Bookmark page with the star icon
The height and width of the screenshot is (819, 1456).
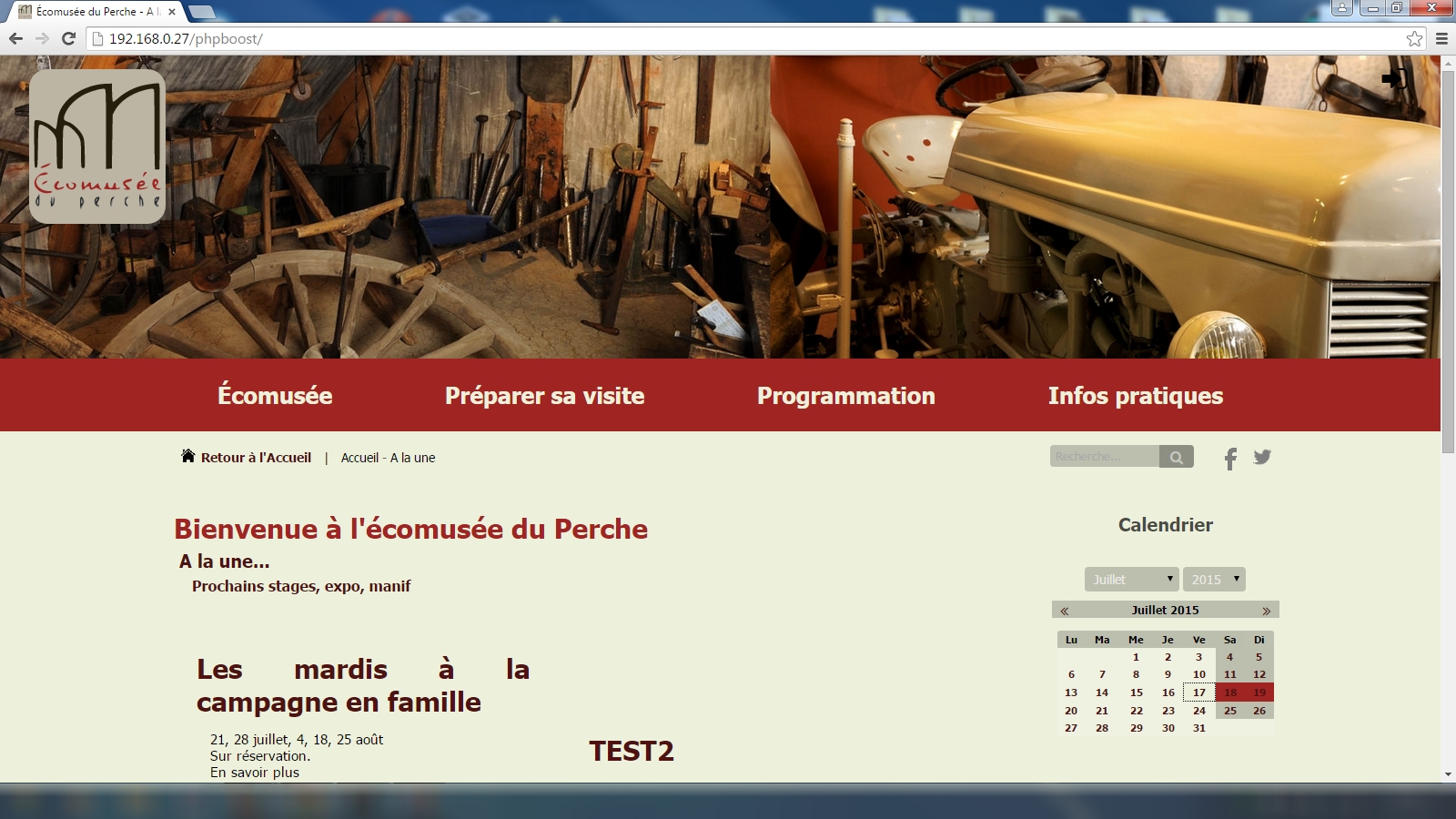pos(1414,38)
